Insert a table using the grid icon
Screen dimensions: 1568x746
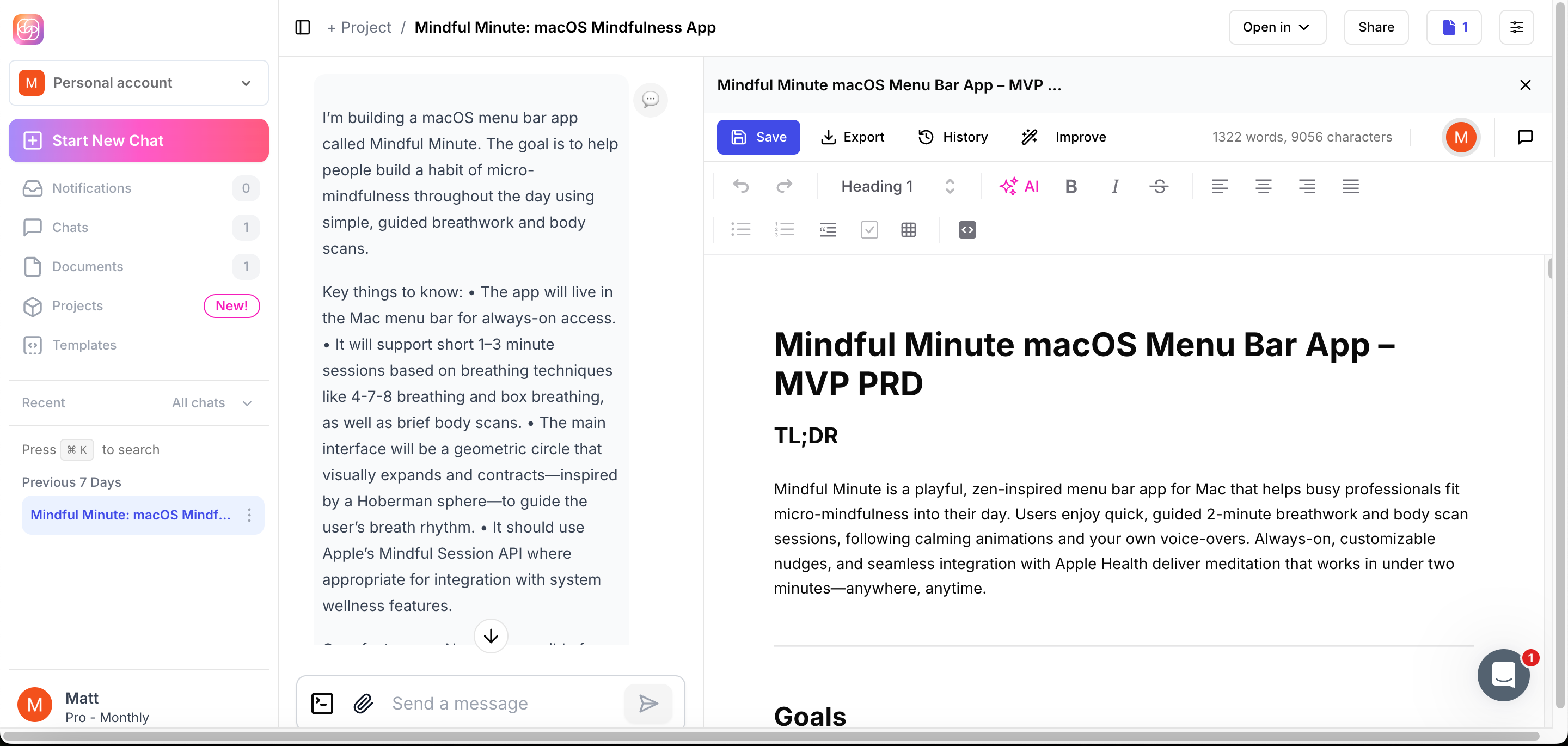908,230
